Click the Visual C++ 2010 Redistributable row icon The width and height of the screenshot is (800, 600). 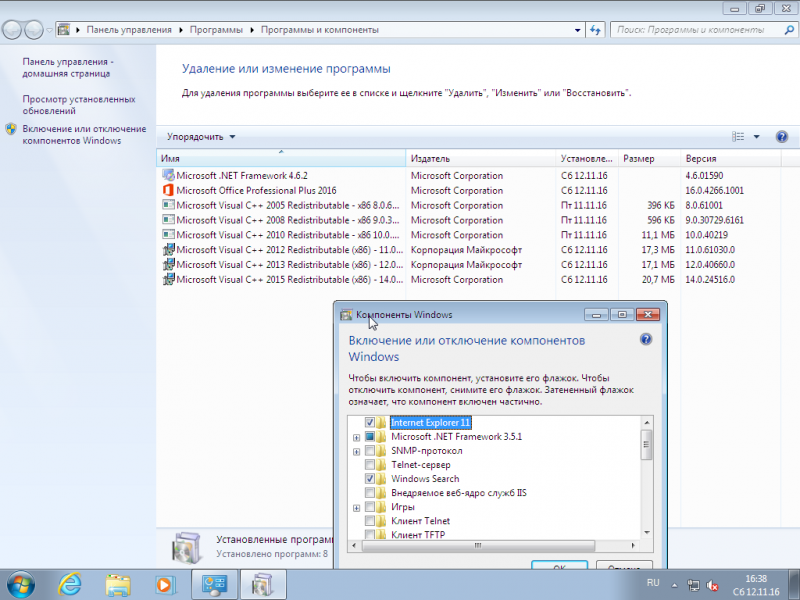pyautogui.click(x=168, y=234)
